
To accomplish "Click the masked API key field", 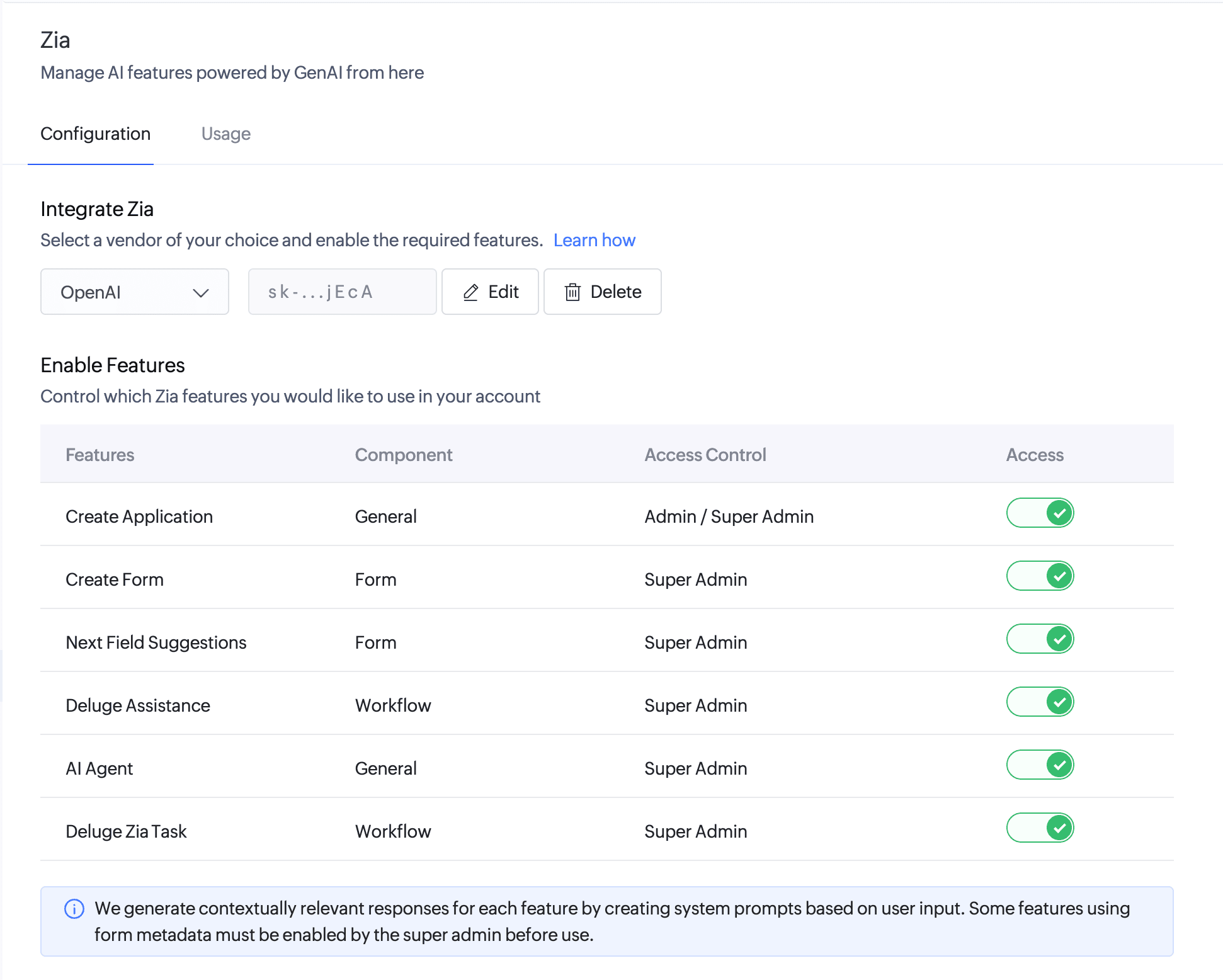I will [342, 292].
